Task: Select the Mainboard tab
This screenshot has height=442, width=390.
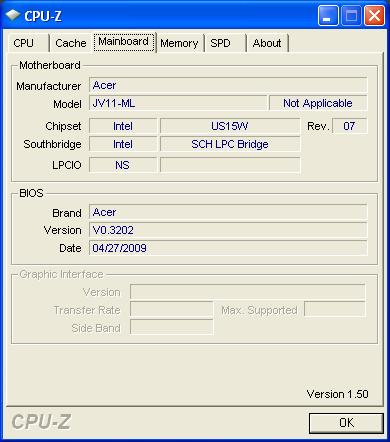Action: click(x=124, y=42)
